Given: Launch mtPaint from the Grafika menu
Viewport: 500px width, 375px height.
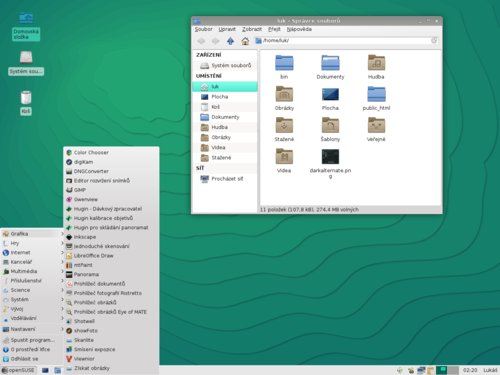Looking at the screenshot, I should [111, 265].
